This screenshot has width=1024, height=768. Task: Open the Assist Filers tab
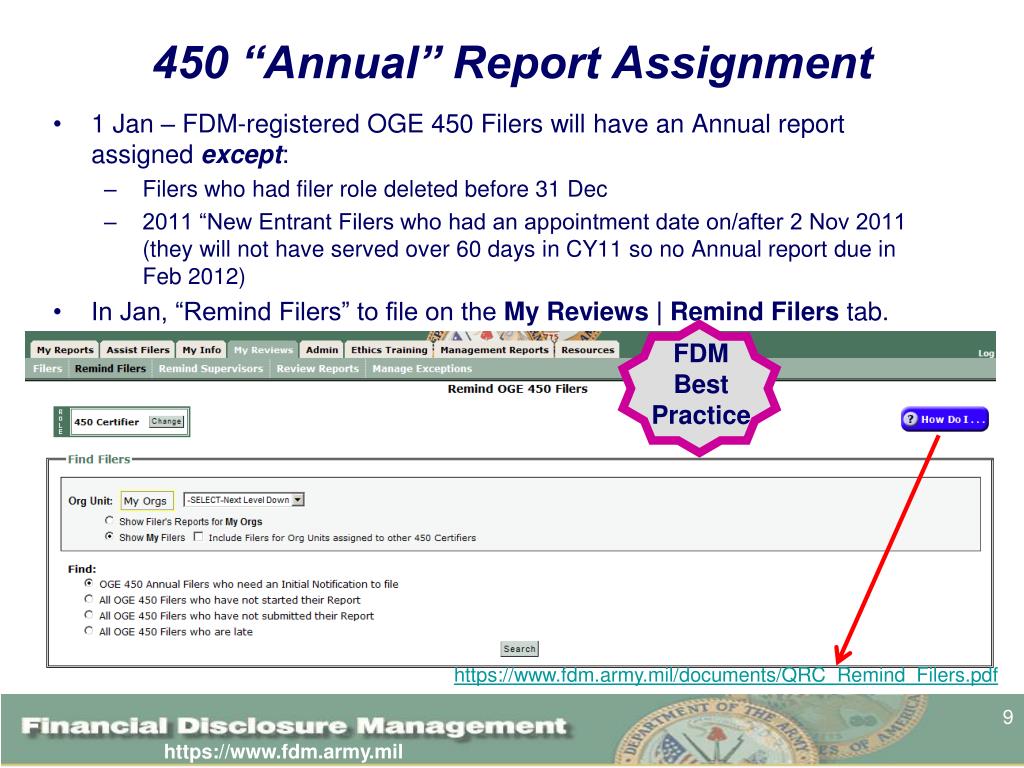(x=138, y=350)
